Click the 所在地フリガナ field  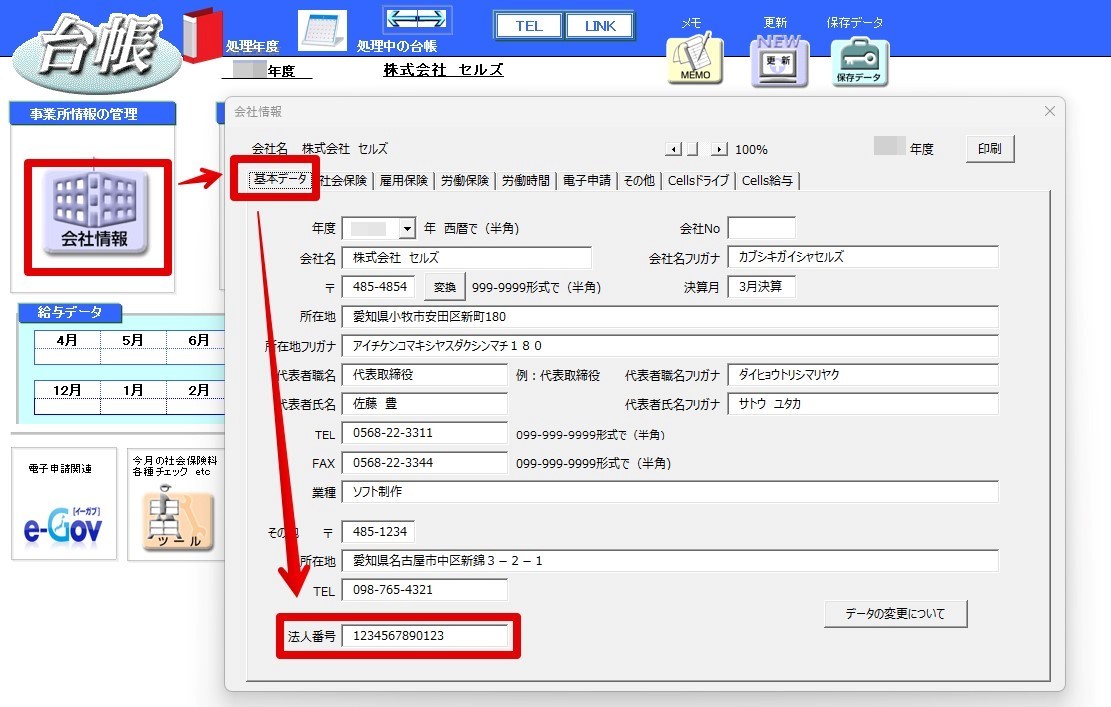tap(670, 346)
